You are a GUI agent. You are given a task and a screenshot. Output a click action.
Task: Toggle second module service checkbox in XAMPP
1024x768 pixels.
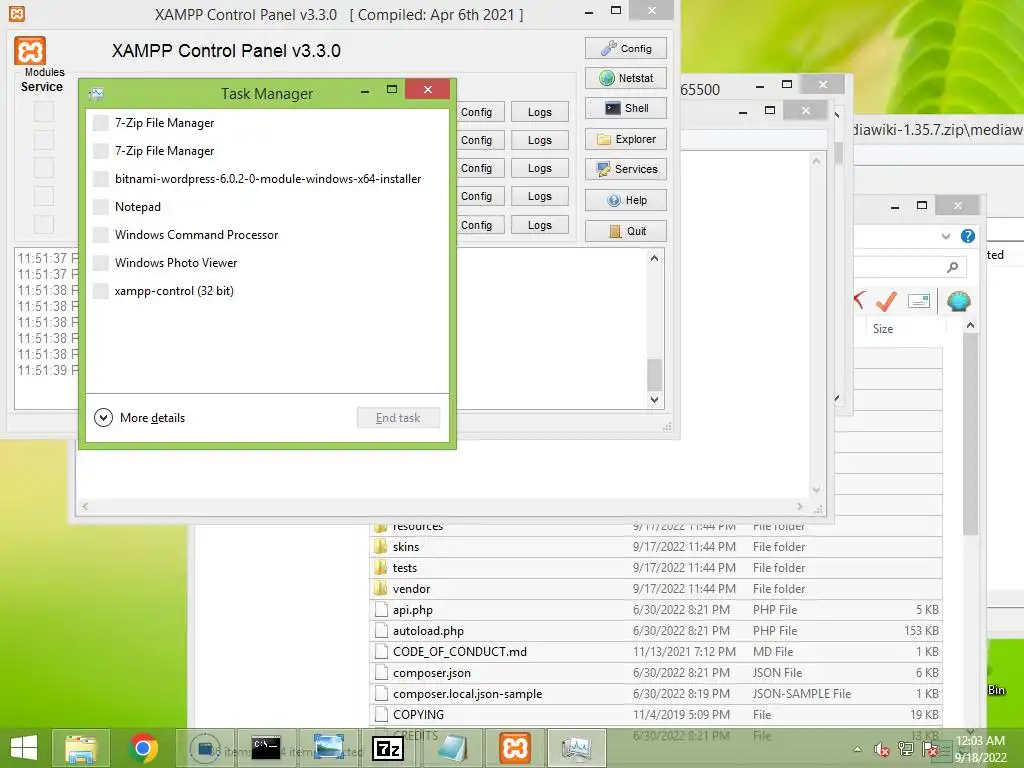(44, 140)
